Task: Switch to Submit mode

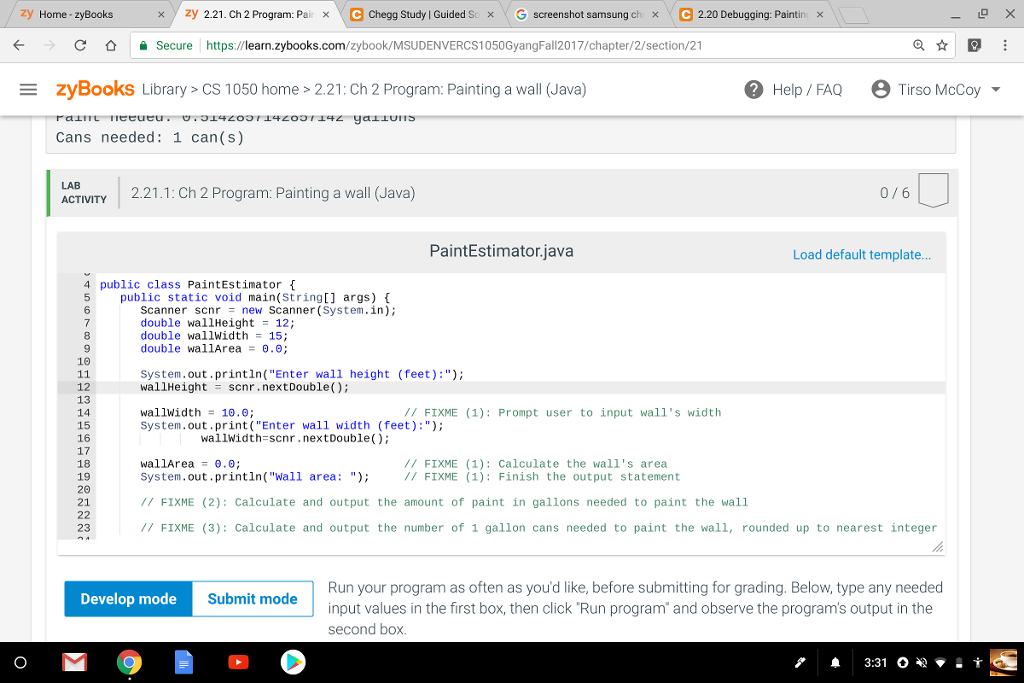Action: (251, 599)
